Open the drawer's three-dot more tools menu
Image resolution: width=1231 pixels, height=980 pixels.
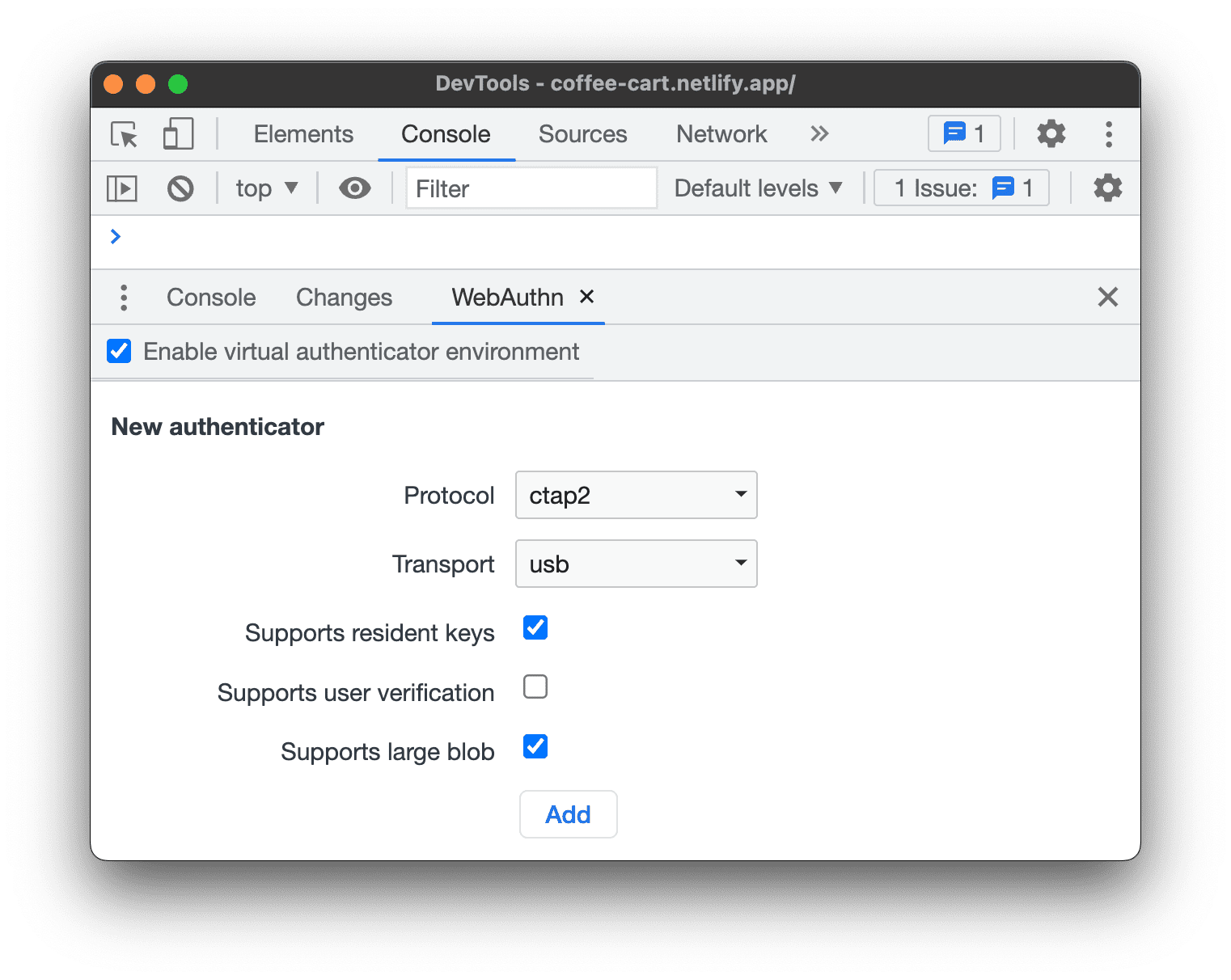tap(124, 298)
